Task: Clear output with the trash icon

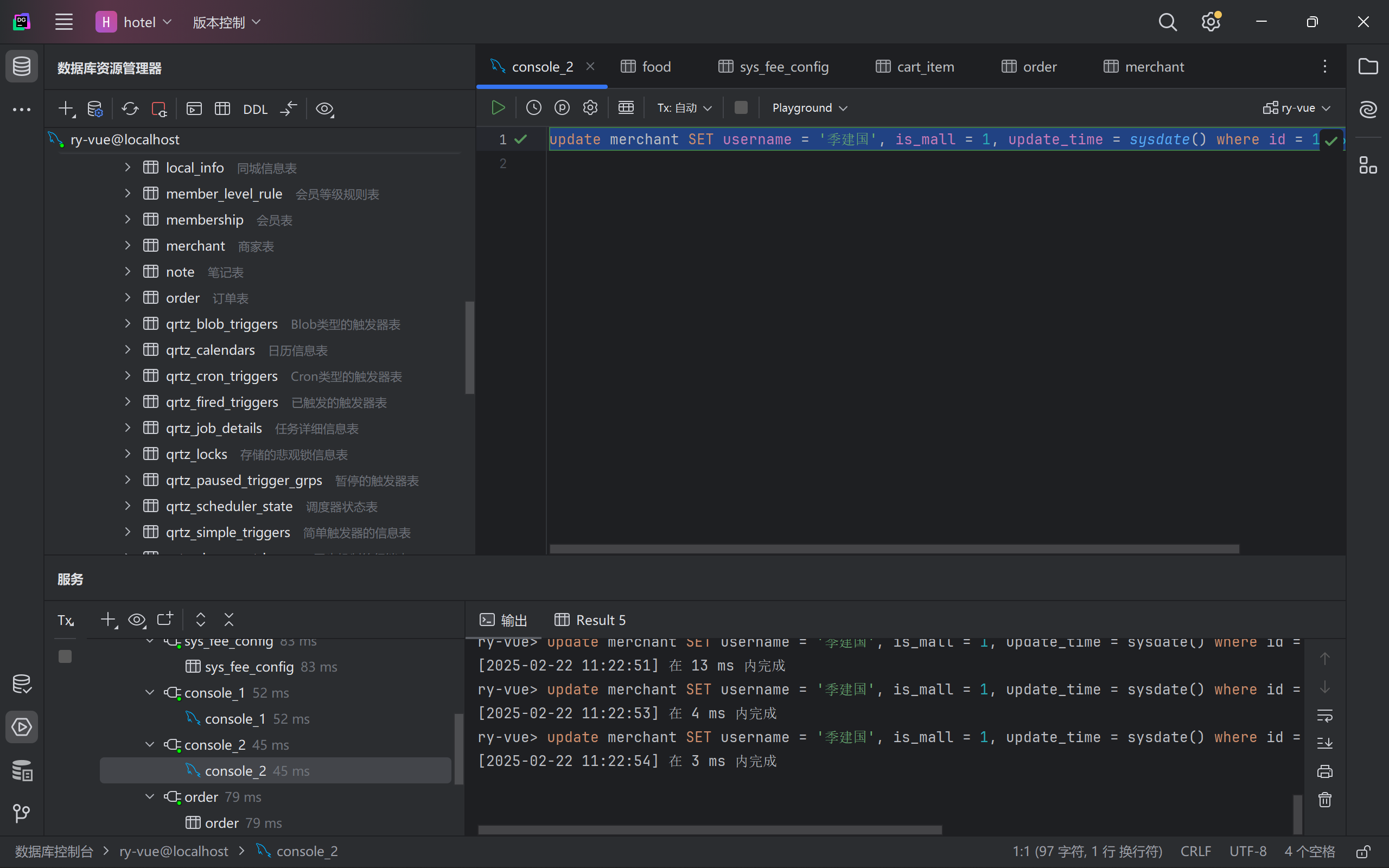Action: pyautogui.click(x=1325, y=800)
